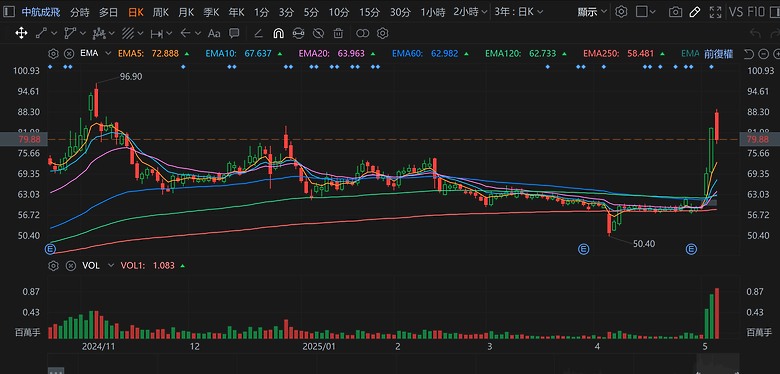Expand polygon tool options arrow

[83, 33]
